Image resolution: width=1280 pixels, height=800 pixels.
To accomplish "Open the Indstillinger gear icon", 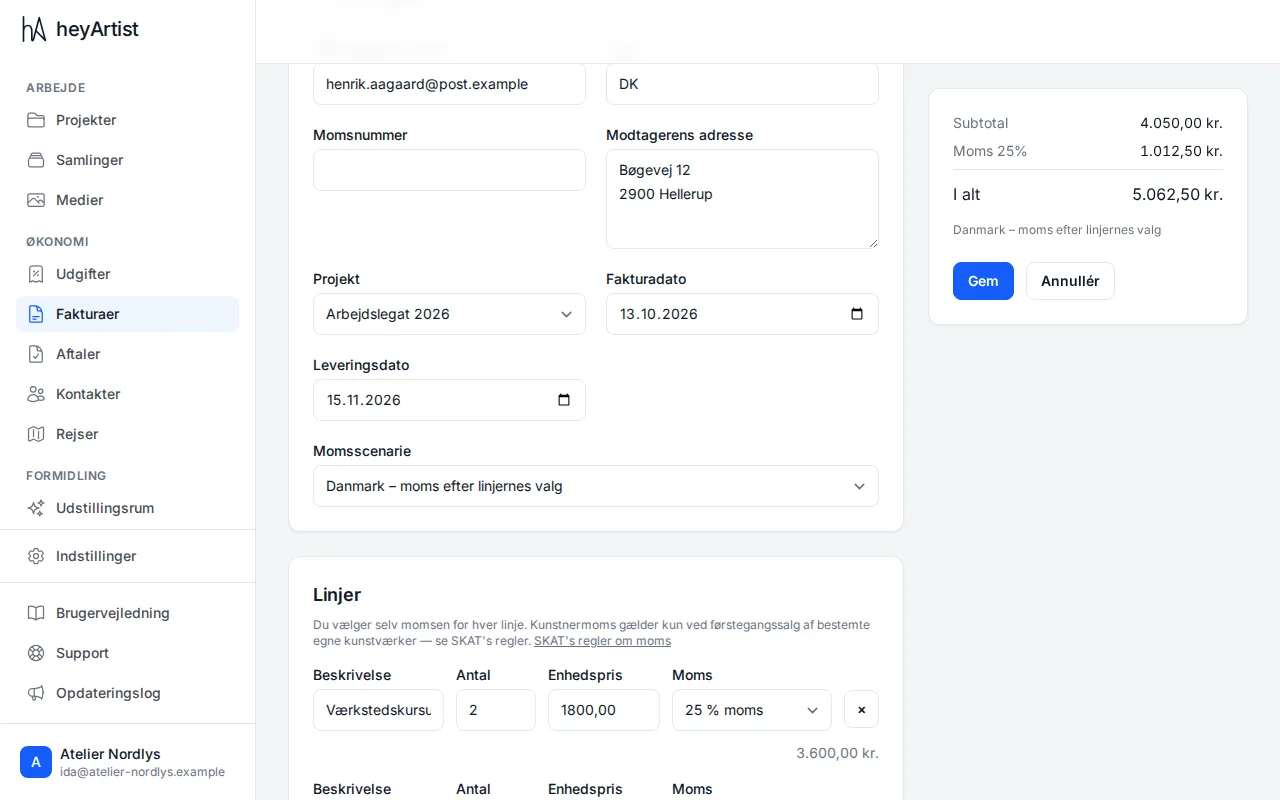I will click(x=36, y=556).
